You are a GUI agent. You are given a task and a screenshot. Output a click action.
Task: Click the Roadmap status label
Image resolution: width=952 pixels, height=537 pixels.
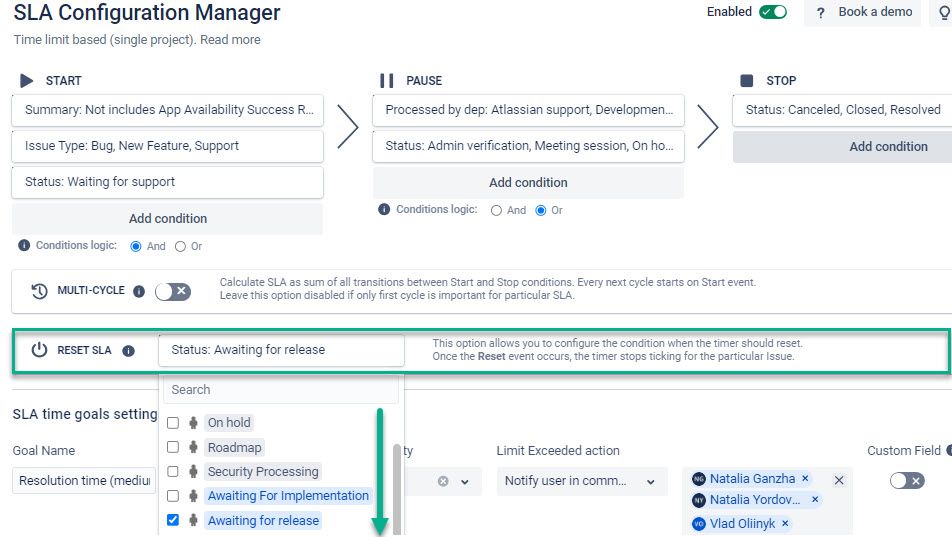coord(234,448)
